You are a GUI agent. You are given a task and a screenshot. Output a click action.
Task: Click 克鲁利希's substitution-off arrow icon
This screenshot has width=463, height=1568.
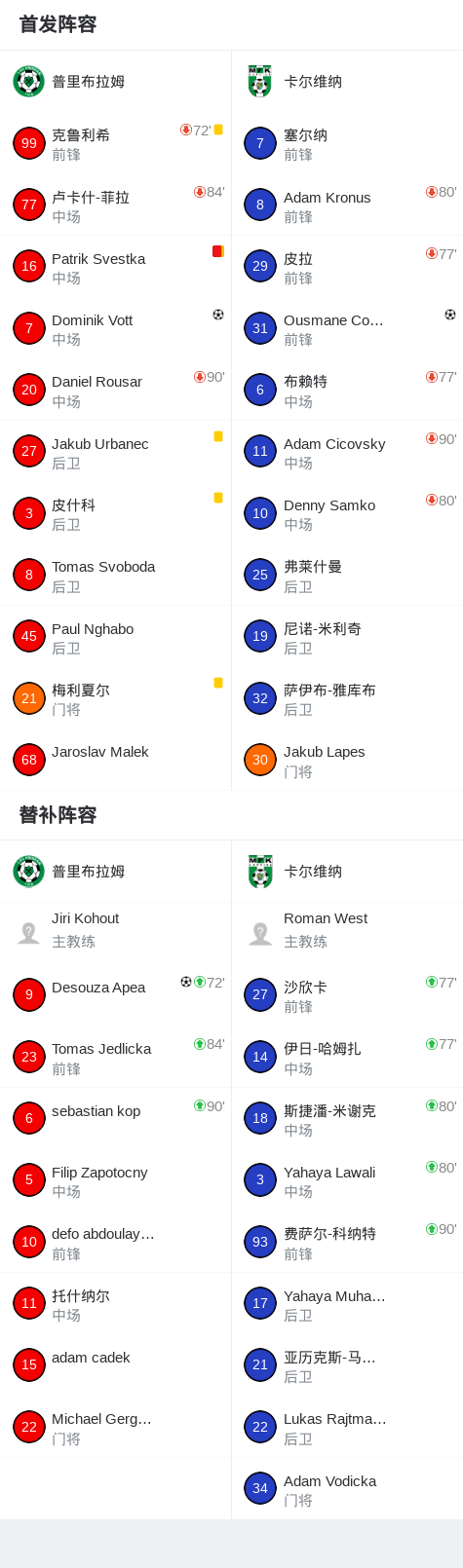pos(185,130)
